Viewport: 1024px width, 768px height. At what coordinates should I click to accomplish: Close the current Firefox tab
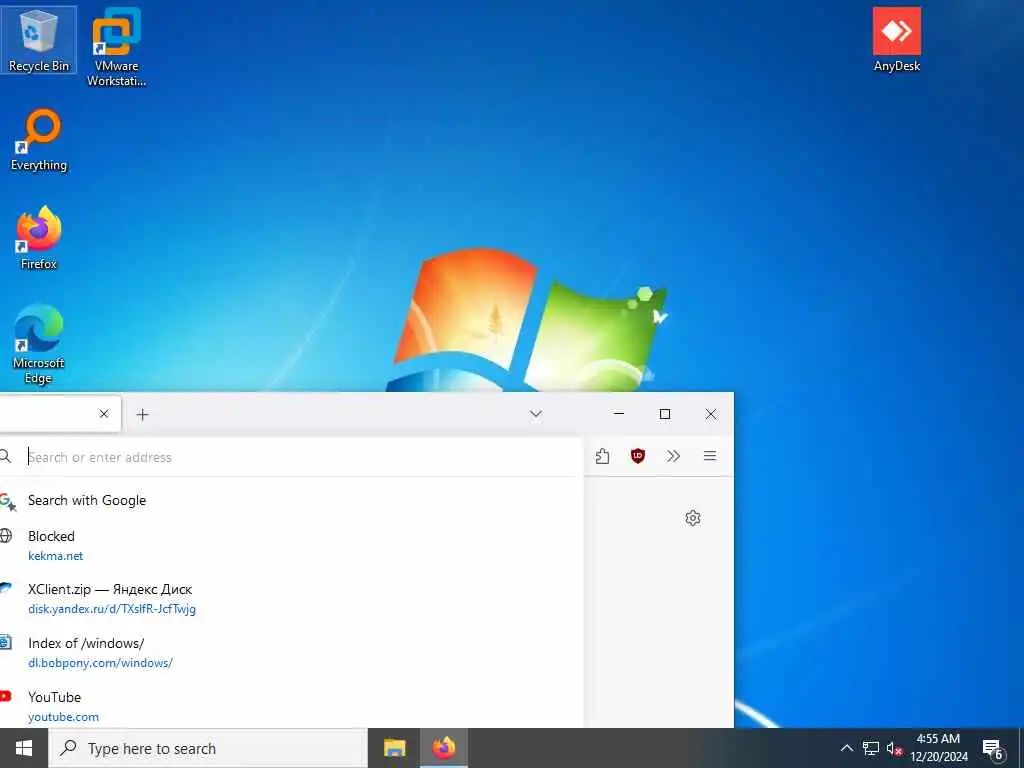(104, 413)
